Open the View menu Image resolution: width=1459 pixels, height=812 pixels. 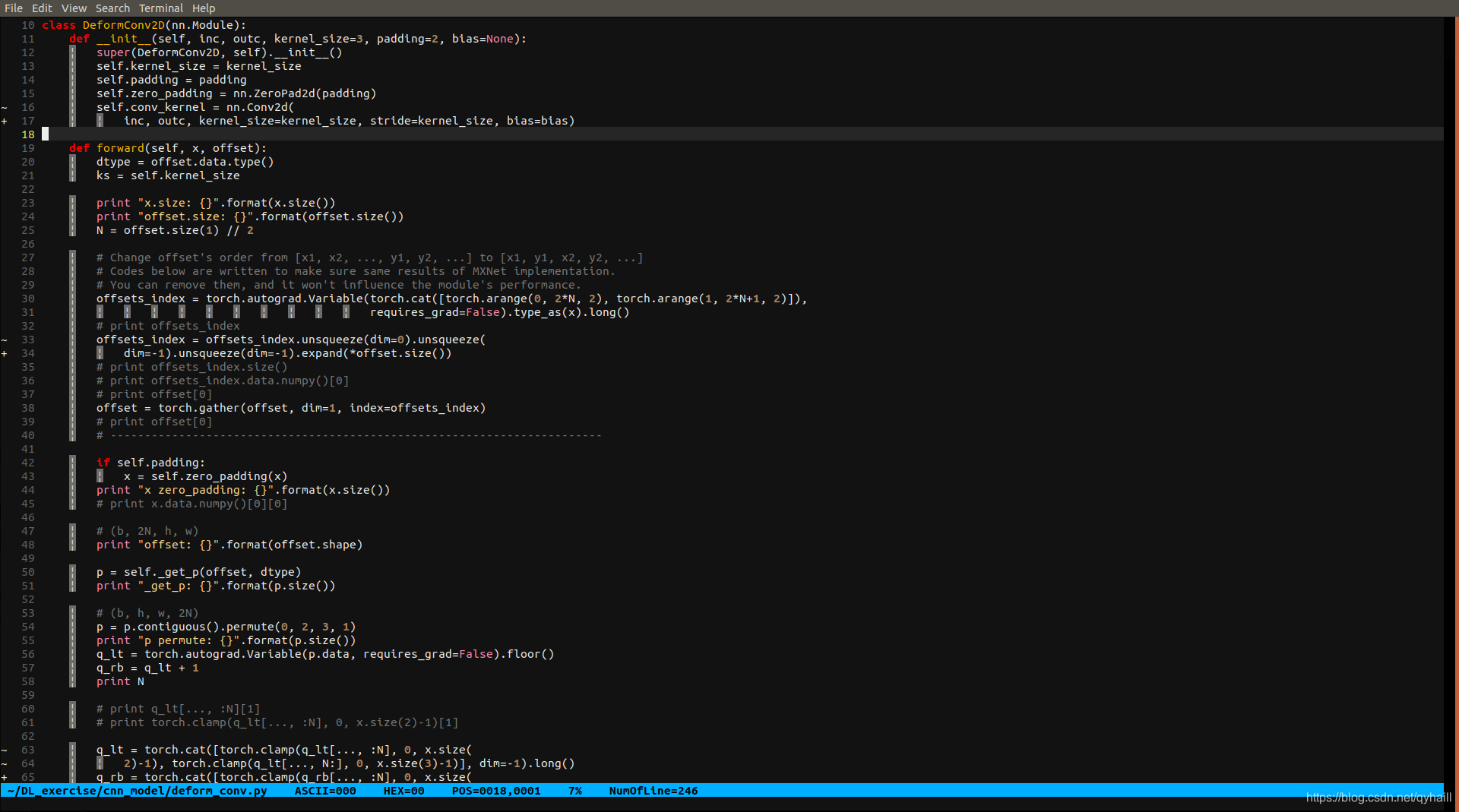[74, 8]
